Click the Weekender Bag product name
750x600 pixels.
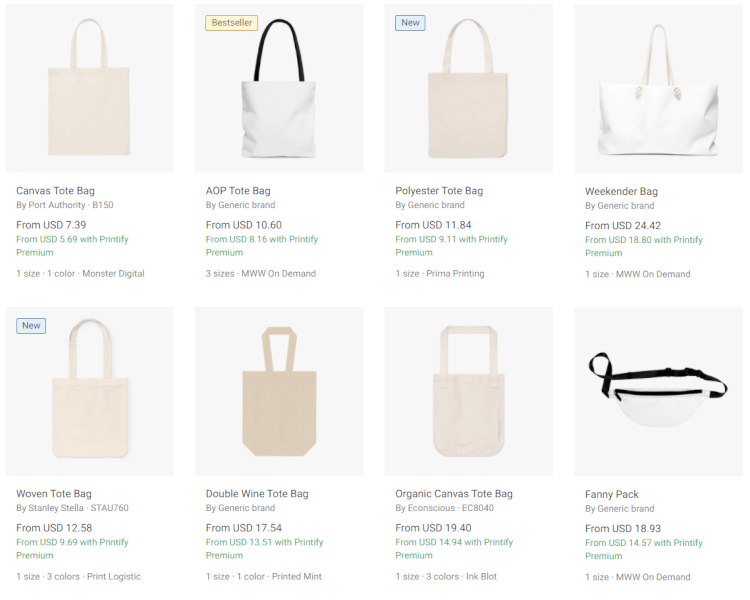(621, 192)
